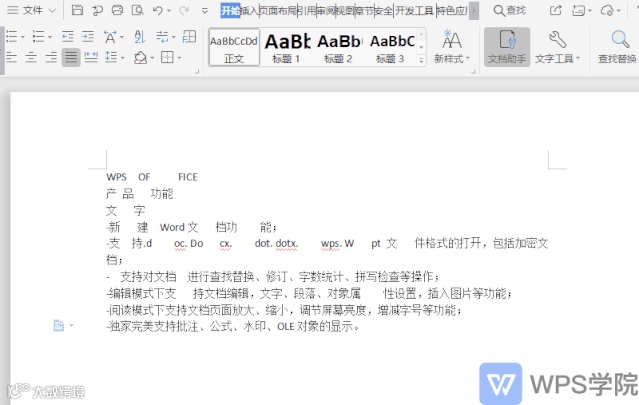This screenshot has height=405, width=639.
Task: Click the line spacing icon
Action: coord(111,57)
